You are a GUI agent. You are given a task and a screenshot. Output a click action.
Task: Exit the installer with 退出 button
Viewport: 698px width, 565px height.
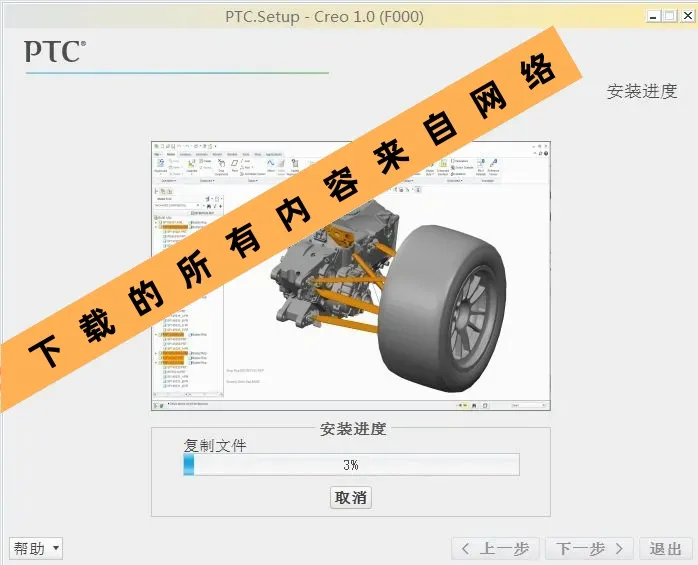pos(666,549)
